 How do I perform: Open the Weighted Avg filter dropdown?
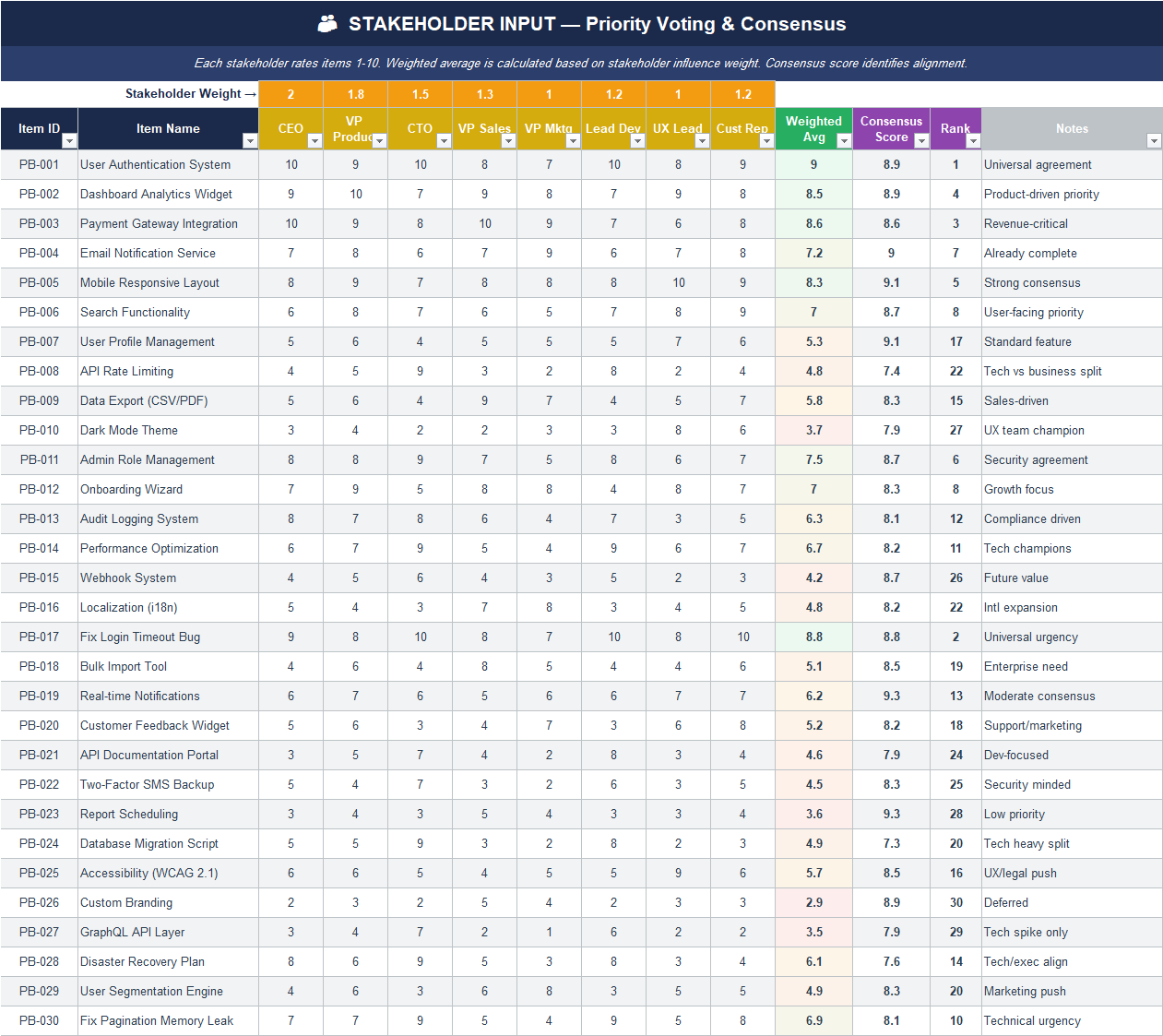click(844, 140)
